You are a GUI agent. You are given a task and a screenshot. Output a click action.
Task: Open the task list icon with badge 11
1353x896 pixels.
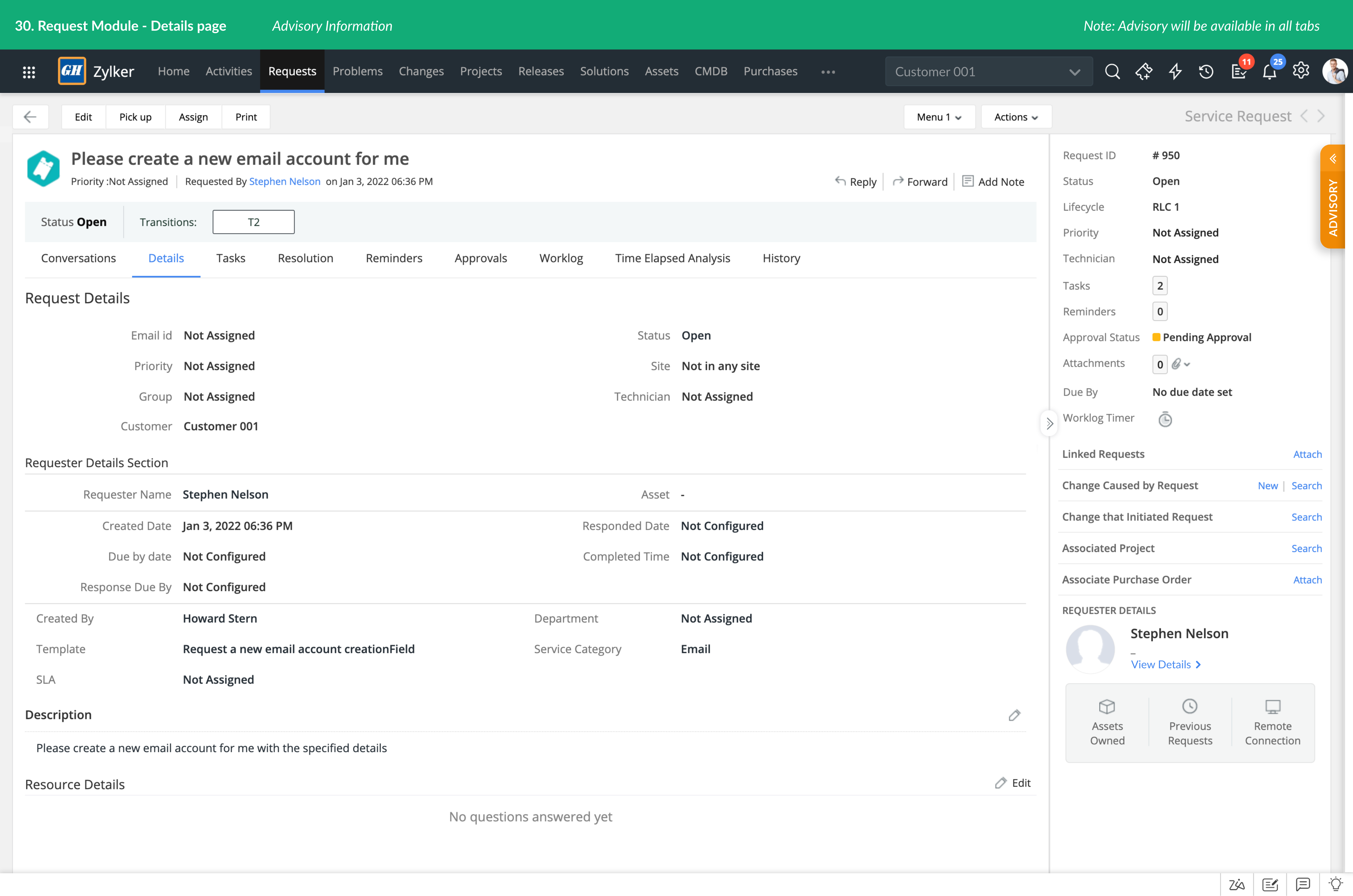point(1239,72)
